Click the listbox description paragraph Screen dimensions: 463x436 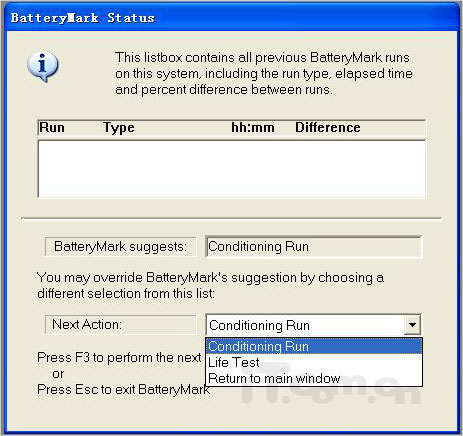(x=264, y=73)
